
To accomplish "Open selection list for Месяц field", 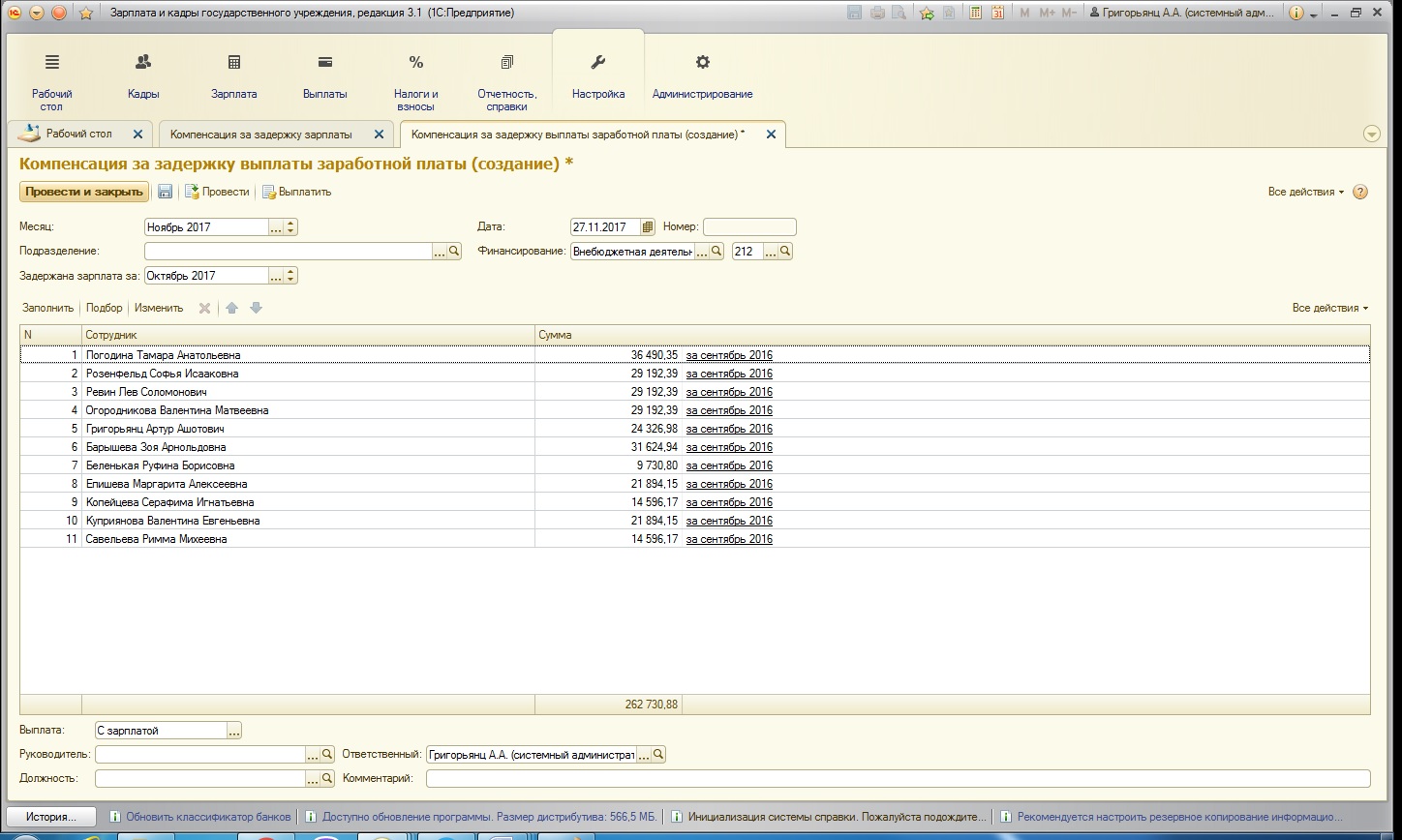I will (276, 227).
